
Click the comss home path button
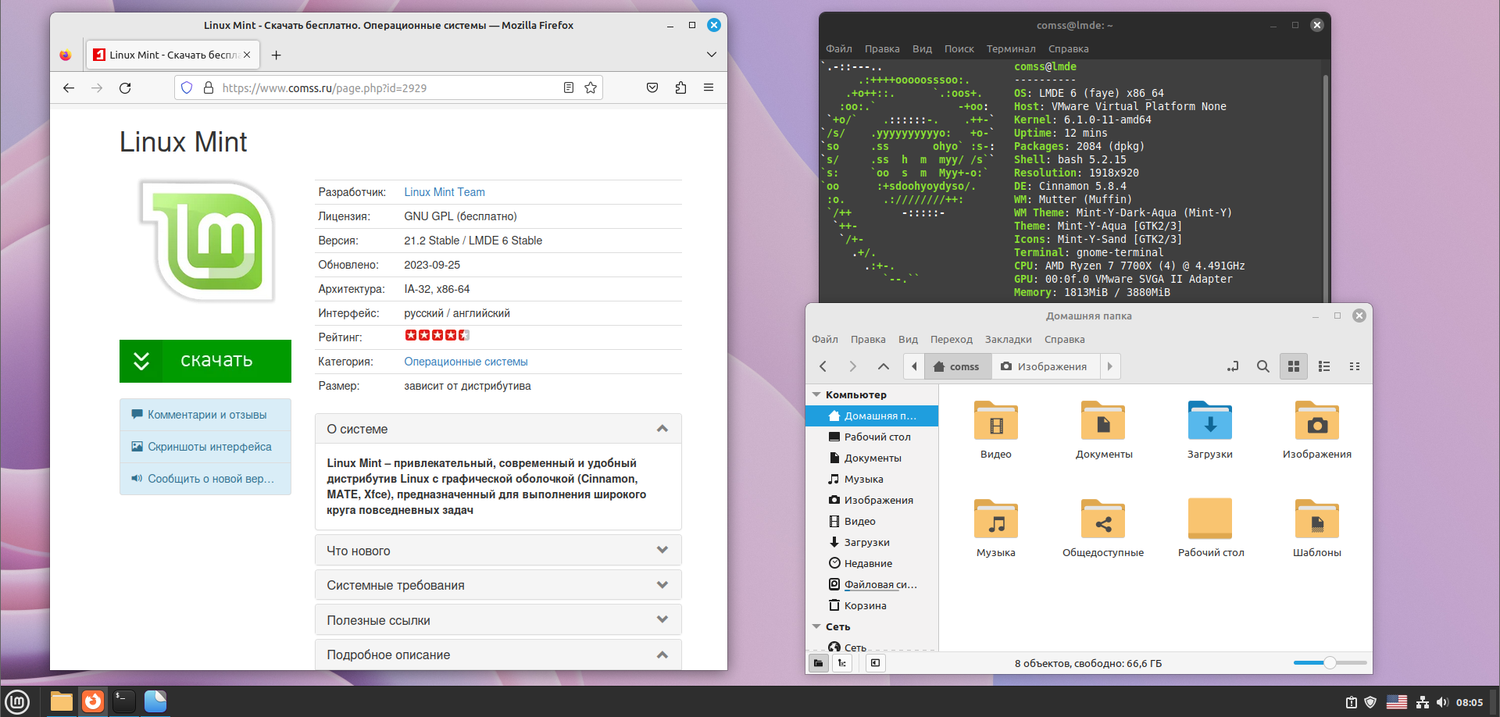(958, 366)
